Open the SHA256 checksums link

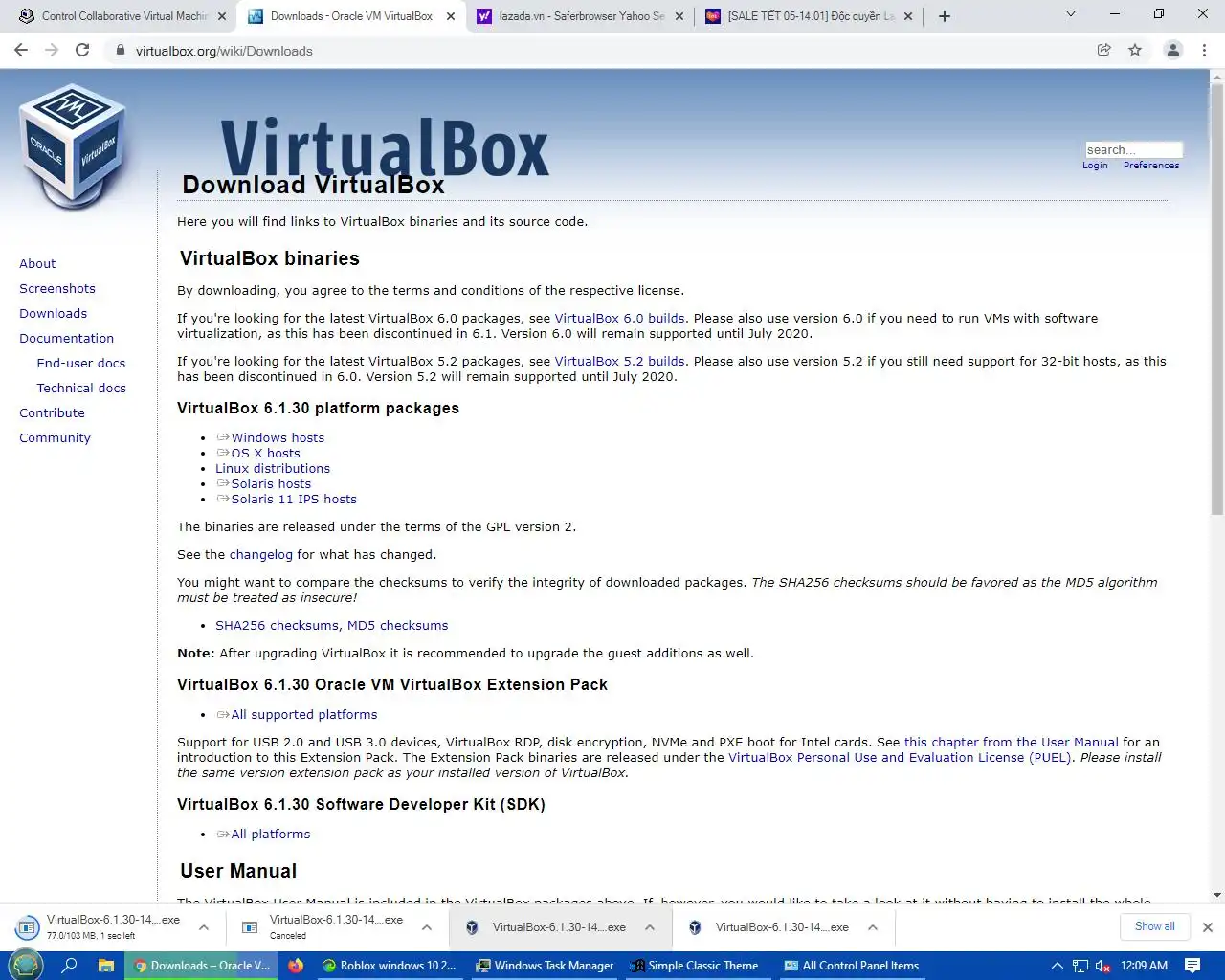(x=277, y=626)
